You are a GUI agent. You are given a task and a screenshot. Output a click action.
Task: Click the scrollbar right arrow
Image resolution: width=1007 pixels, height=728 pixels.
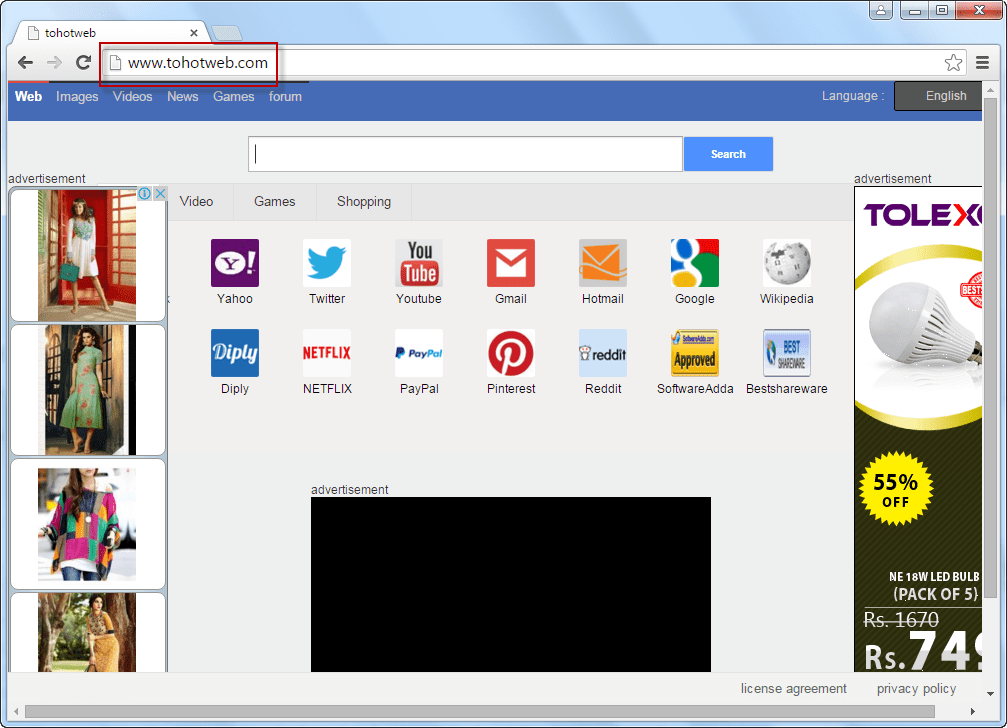pos(973,711)
